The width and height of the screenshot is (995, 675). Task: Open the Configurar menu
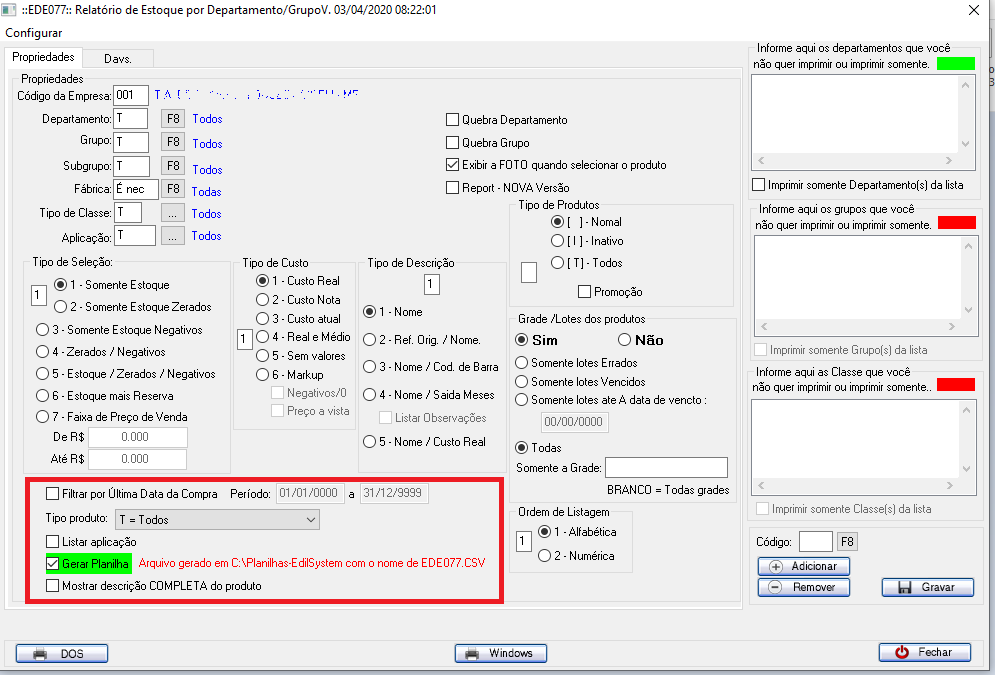(34, 33)
